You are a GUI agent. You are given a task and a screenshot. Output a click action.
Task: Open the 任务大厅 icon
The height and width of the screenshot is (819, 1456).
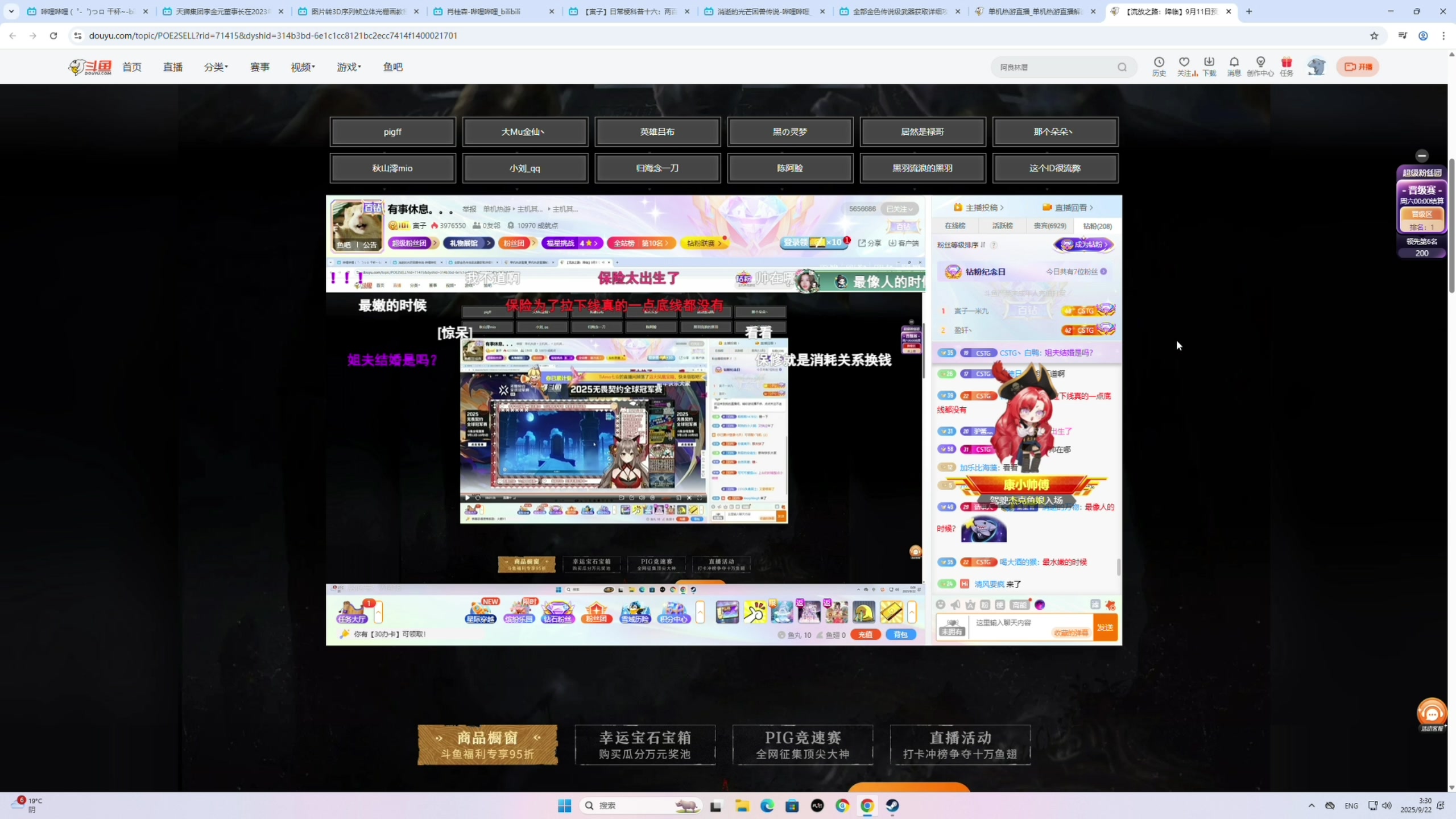351,613
